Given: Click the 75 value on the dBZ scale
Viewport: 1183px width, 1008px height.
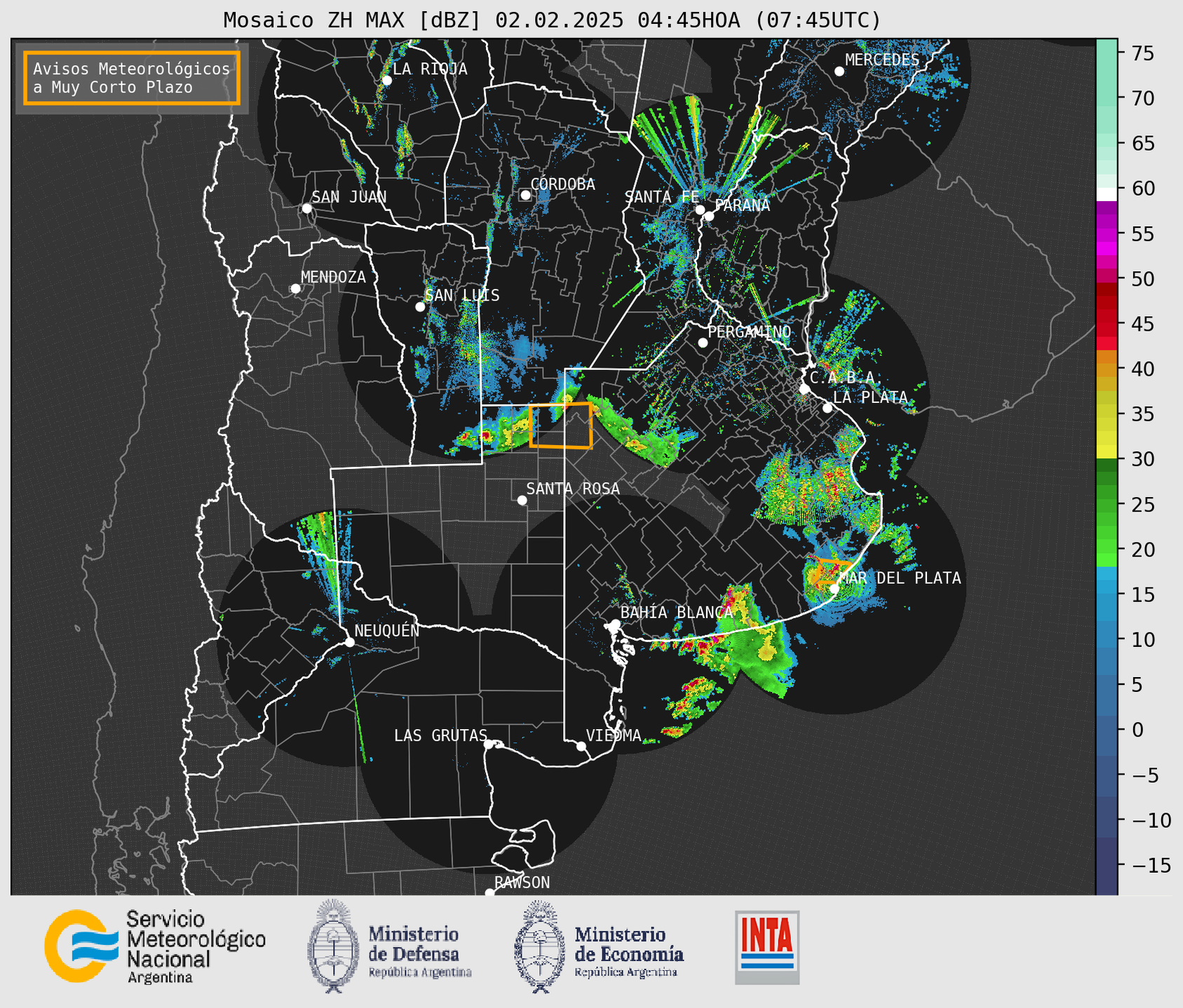Looking at the screenshot, I should tap(1142, 53).
